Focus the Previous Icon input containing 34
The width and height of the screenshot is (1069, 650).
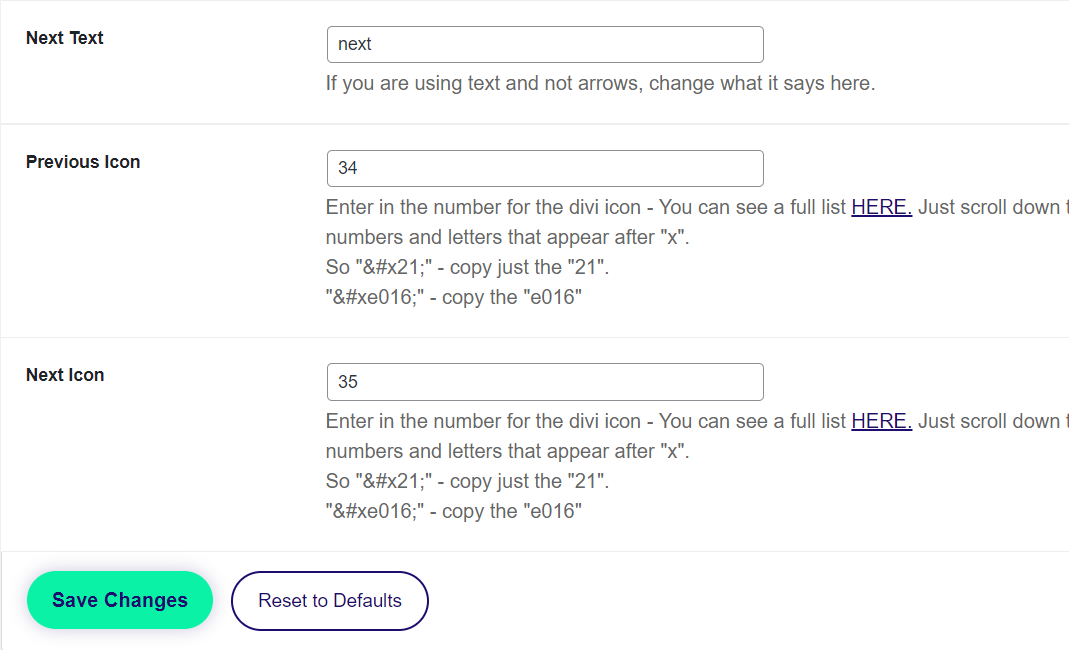(545, 168)
